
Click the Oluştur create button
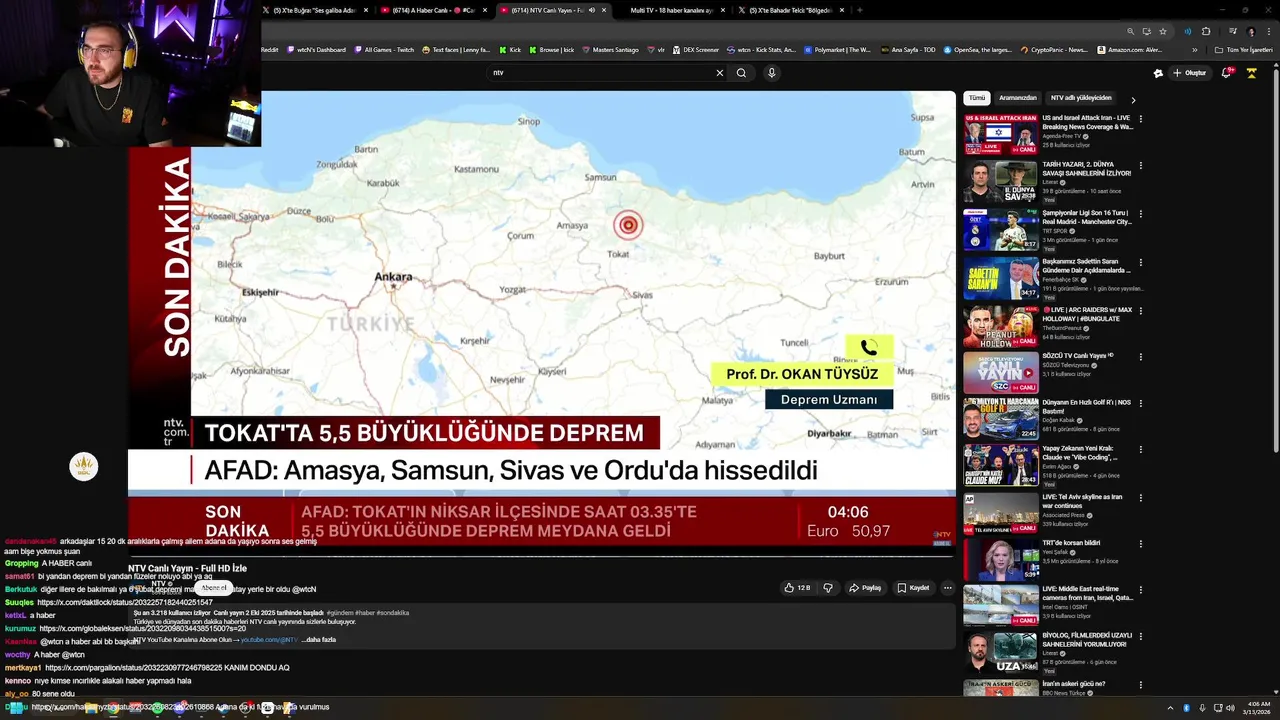pos(1189,73)
